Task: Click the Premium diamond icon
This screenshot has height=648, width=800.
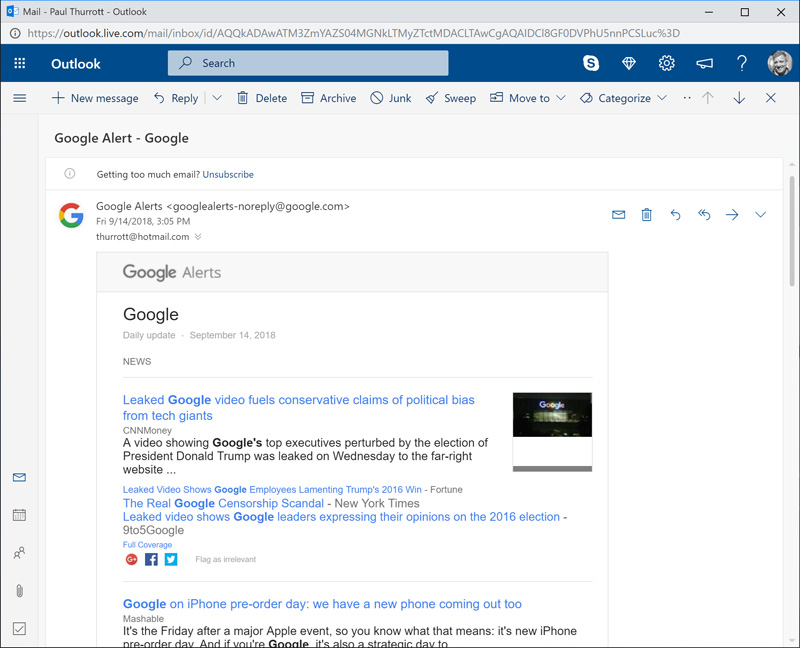Action: (629, 63)
